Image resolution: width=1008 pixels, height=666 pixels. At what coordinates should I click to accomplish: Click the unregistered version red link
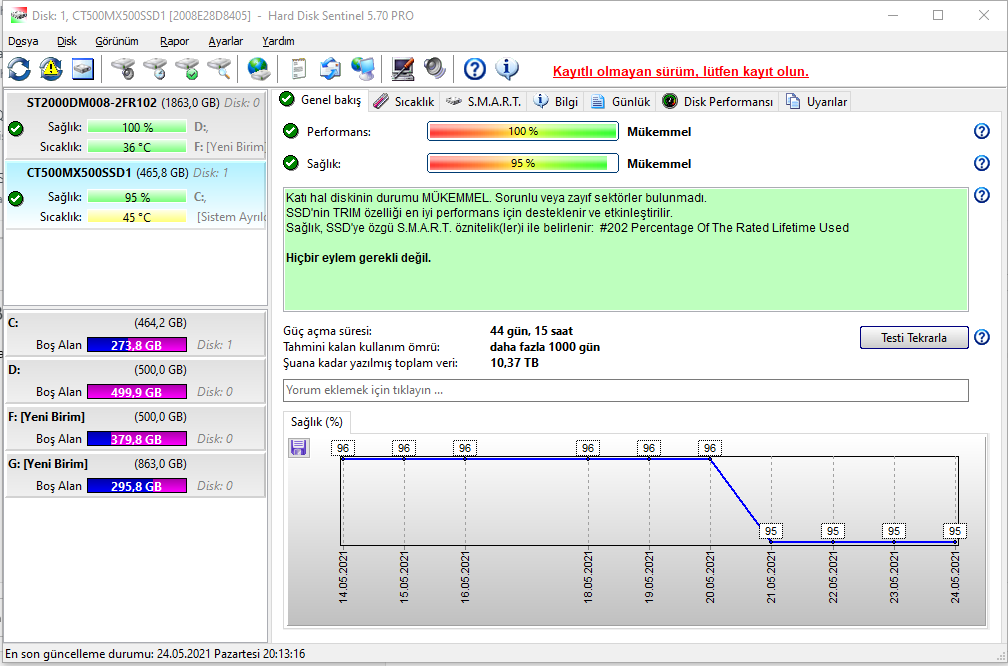681,71
